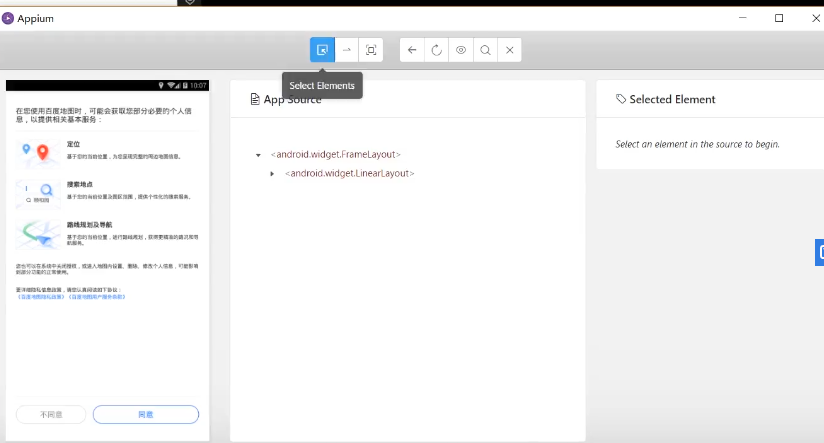This screenshot has width=824, height=443.
Task: Choose the Swipe By Coordinates tool
Action: [347, 50]
